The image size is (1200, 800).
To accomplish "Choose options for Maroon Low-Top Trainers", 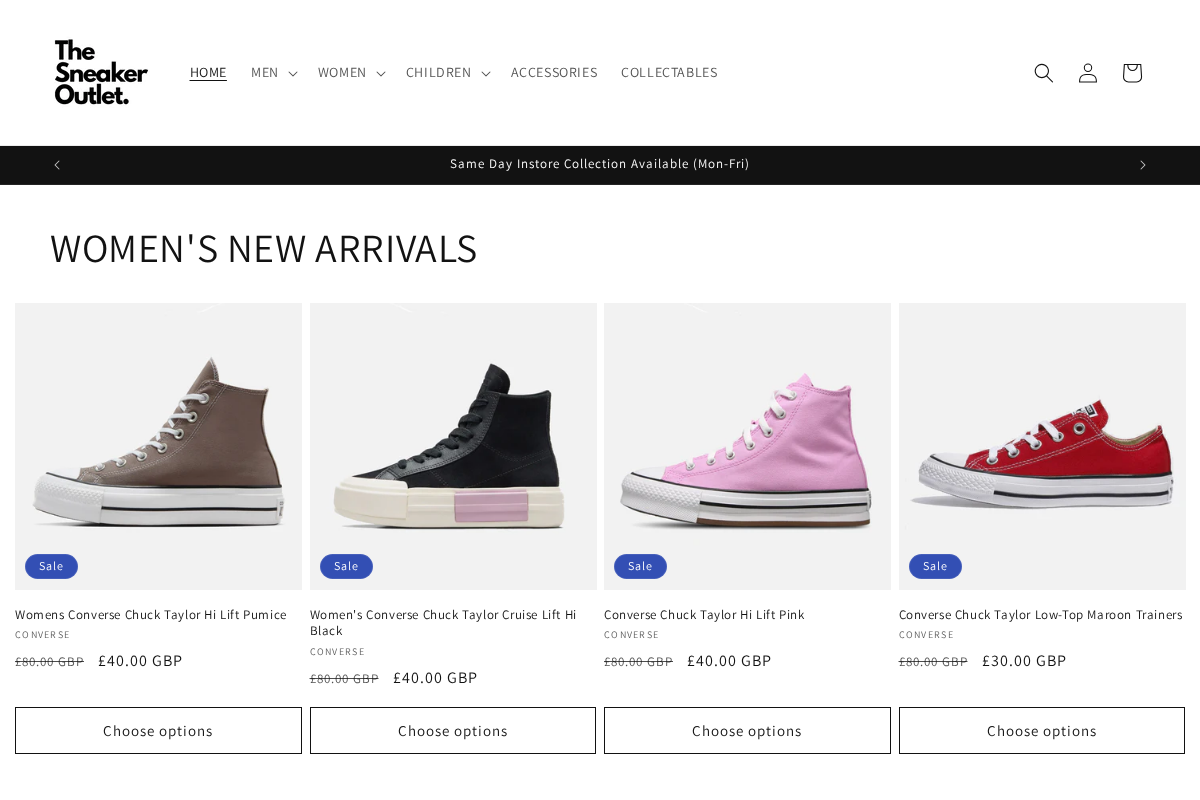I will point(1041,730).
